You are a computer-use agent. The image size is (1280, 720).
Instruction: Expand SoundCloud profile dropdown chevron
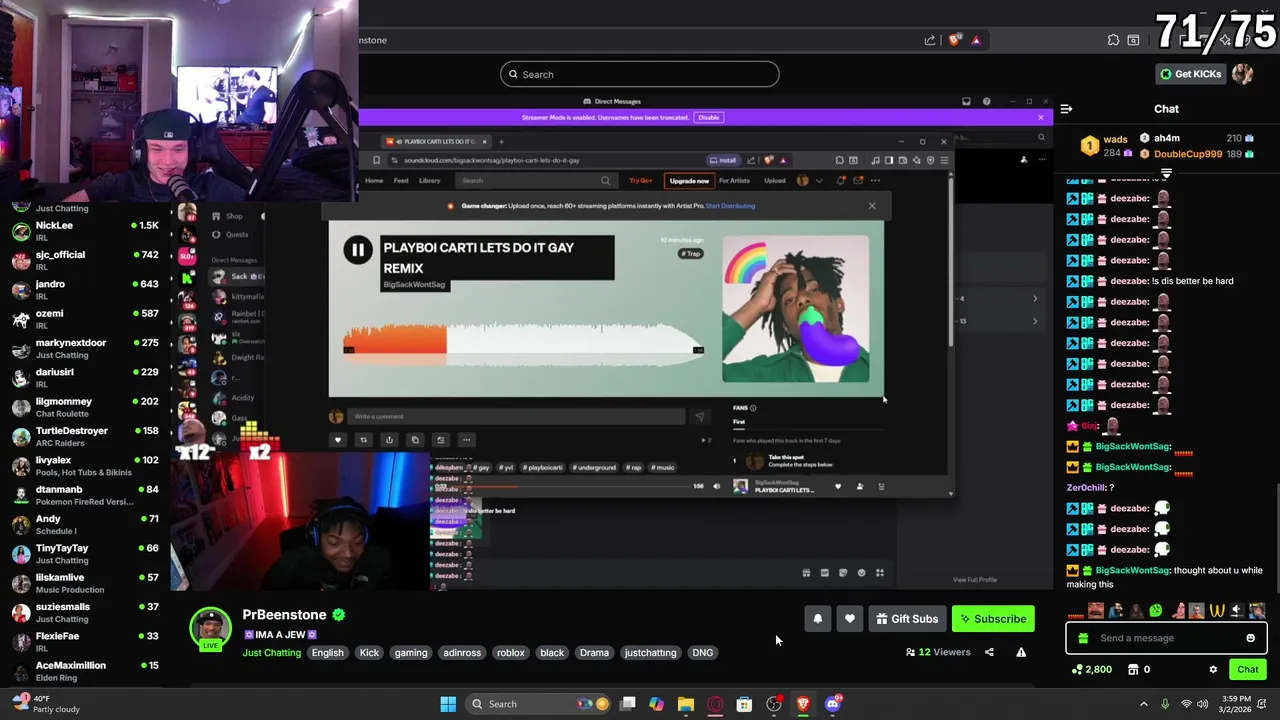pos(819,181)
